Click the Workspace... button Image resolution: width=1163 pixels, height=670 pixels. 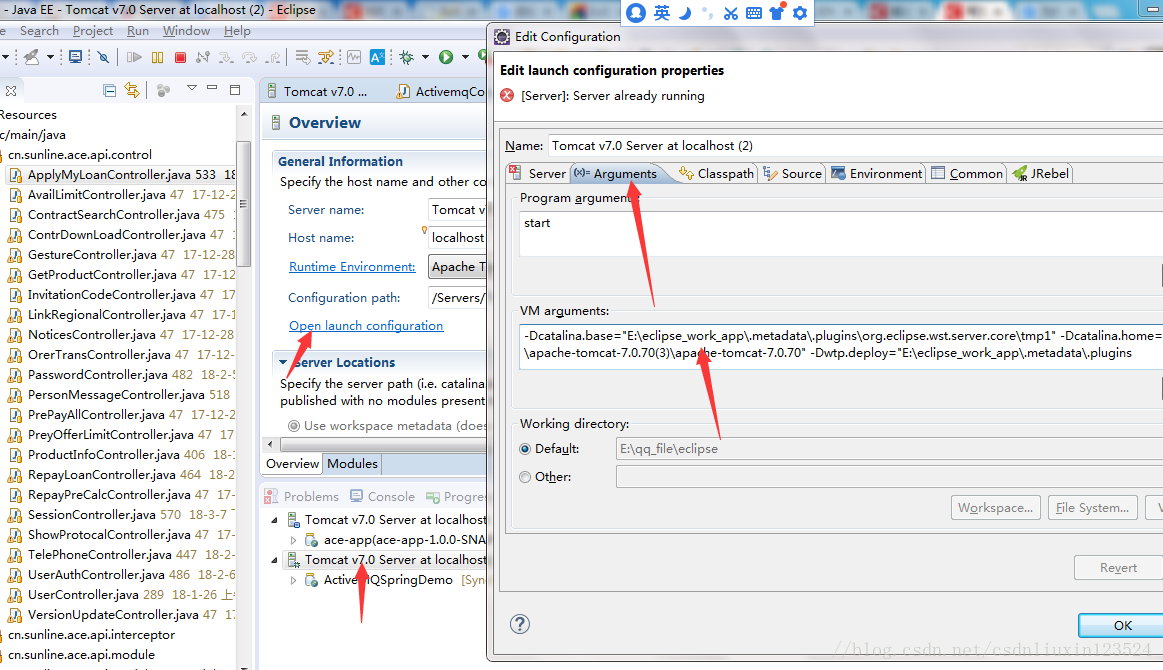pyautogui.click(x=995, y=508)
